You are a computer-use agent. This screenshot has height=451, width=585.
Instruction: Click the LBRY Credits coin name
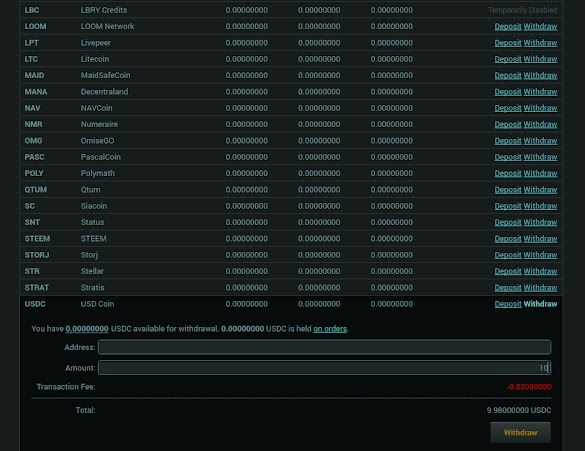click(104, 10)
